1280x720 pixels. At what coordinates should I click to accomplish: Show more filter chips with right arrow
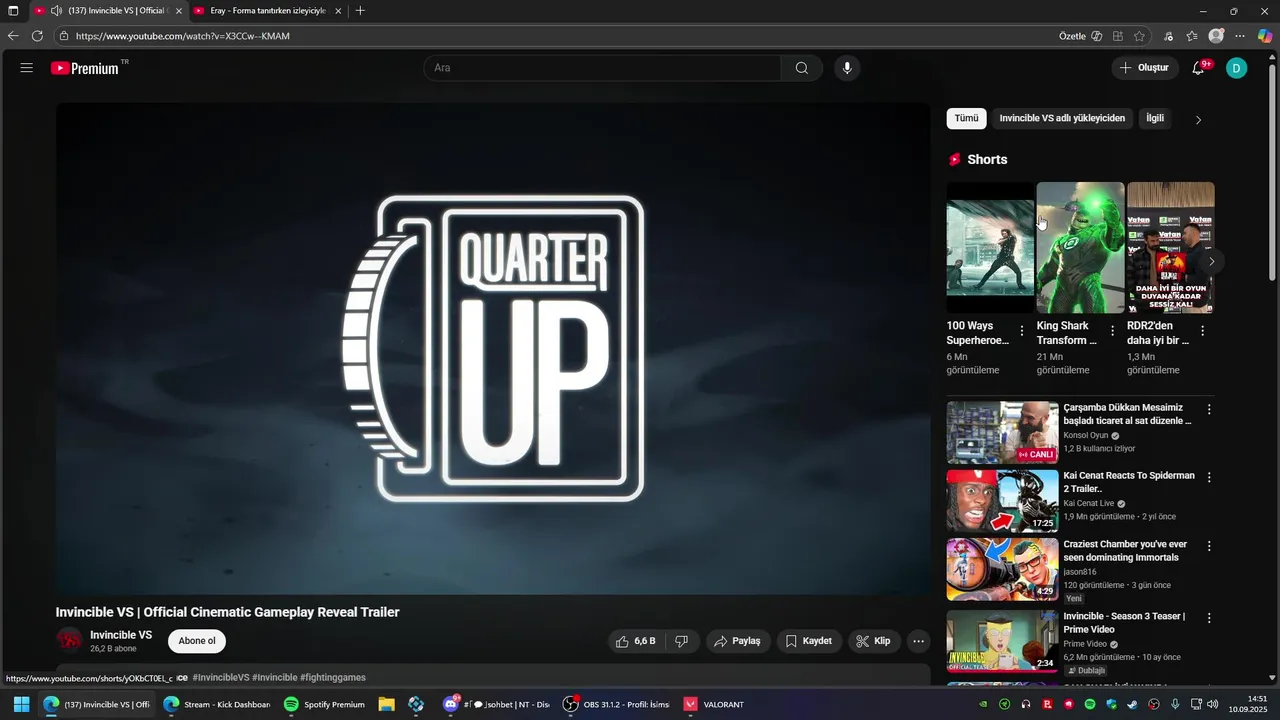pos(1198,120)
